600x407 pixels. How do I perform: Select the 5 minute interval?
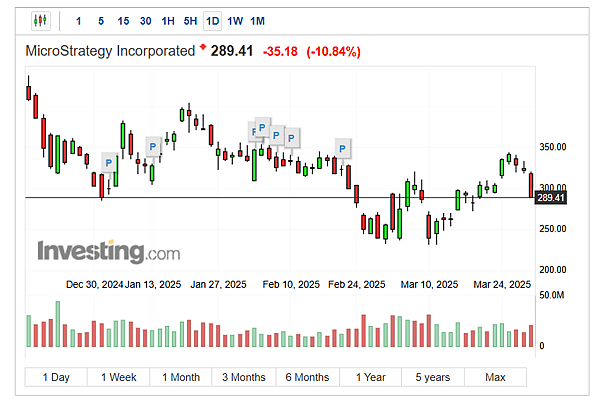pyautogui.click(x=101, y=21)
